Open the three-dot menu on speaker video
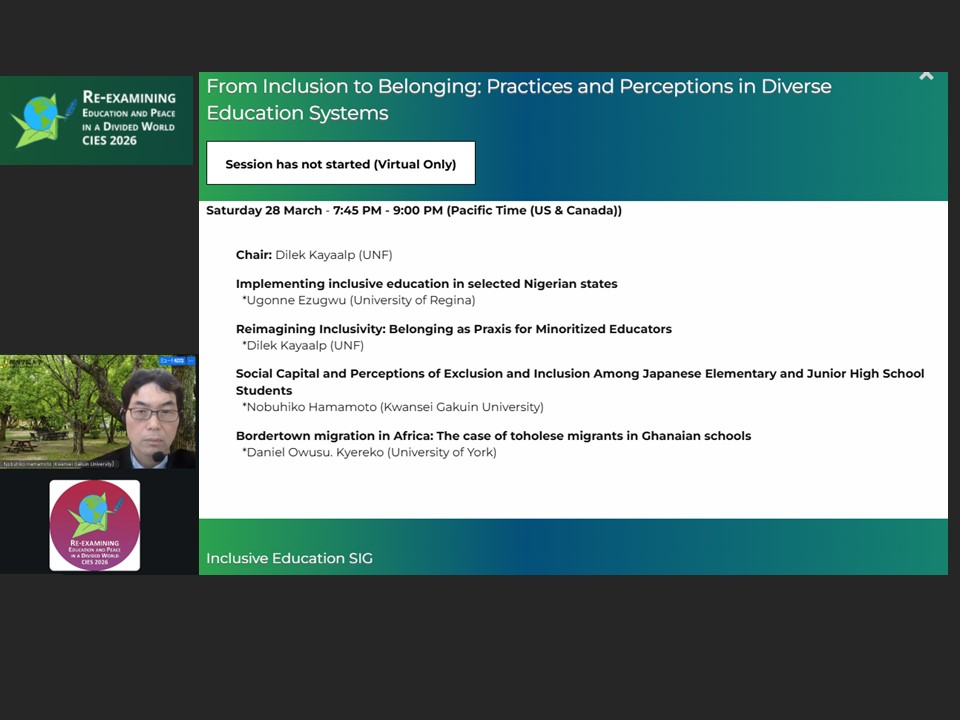Viewport: 960px width, 720px height. point(189,360)
